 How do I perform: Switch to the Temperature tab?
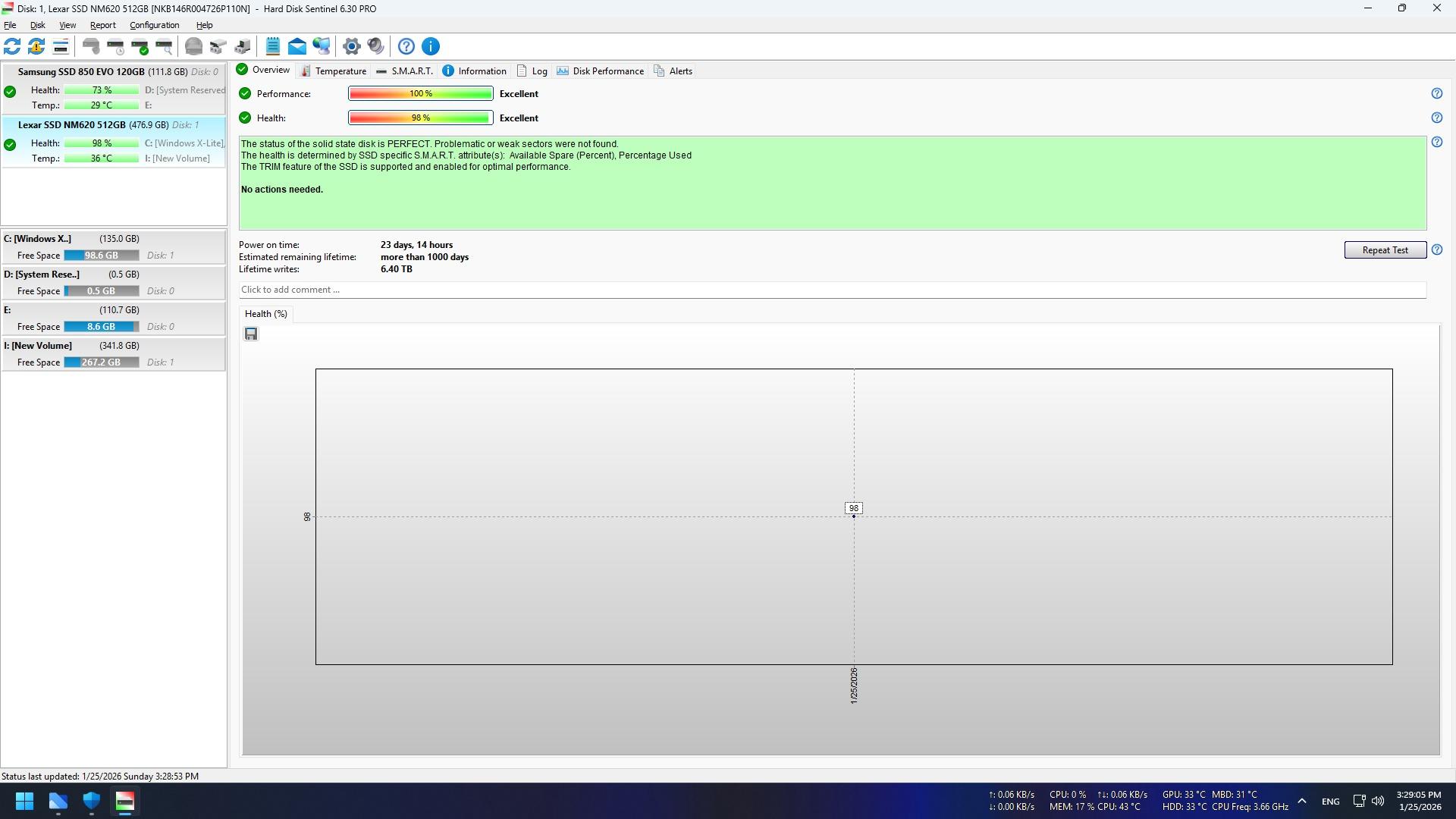(x=334, y=71)
